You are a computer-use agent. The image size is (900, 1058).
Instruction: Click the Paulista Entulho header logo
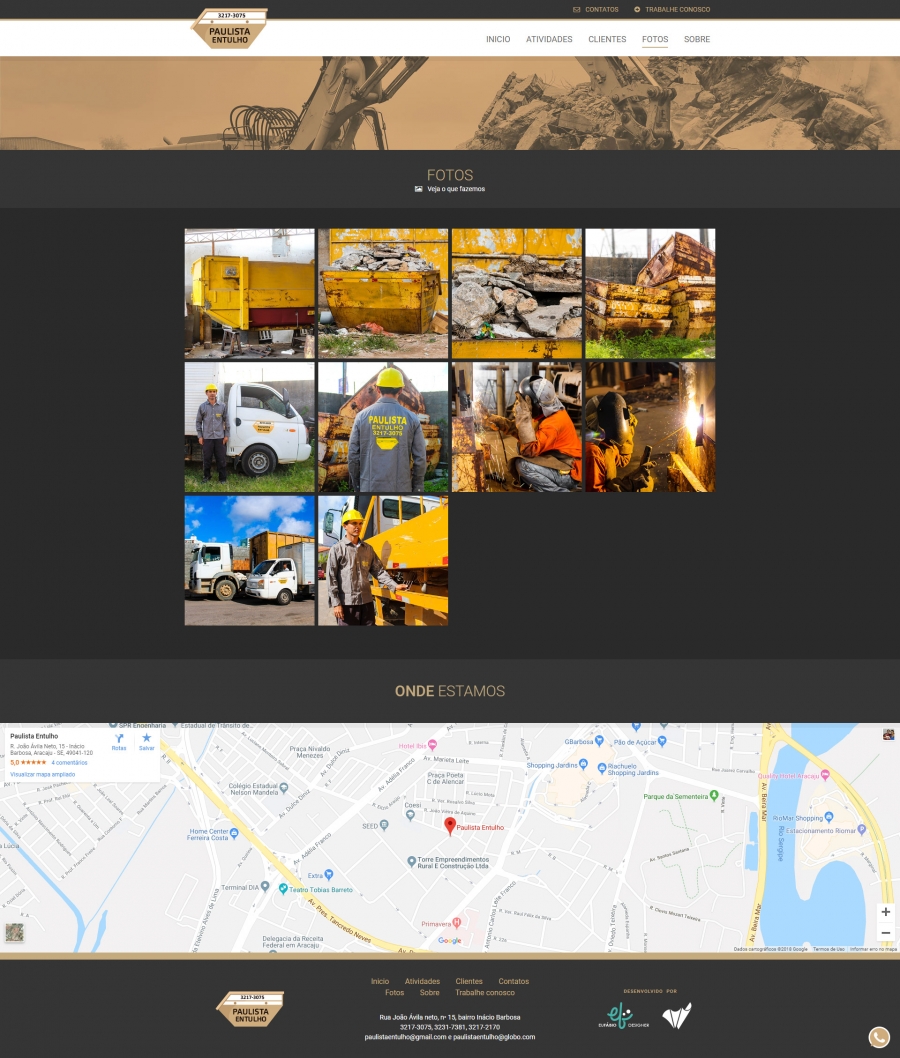[x=229, y=28]
